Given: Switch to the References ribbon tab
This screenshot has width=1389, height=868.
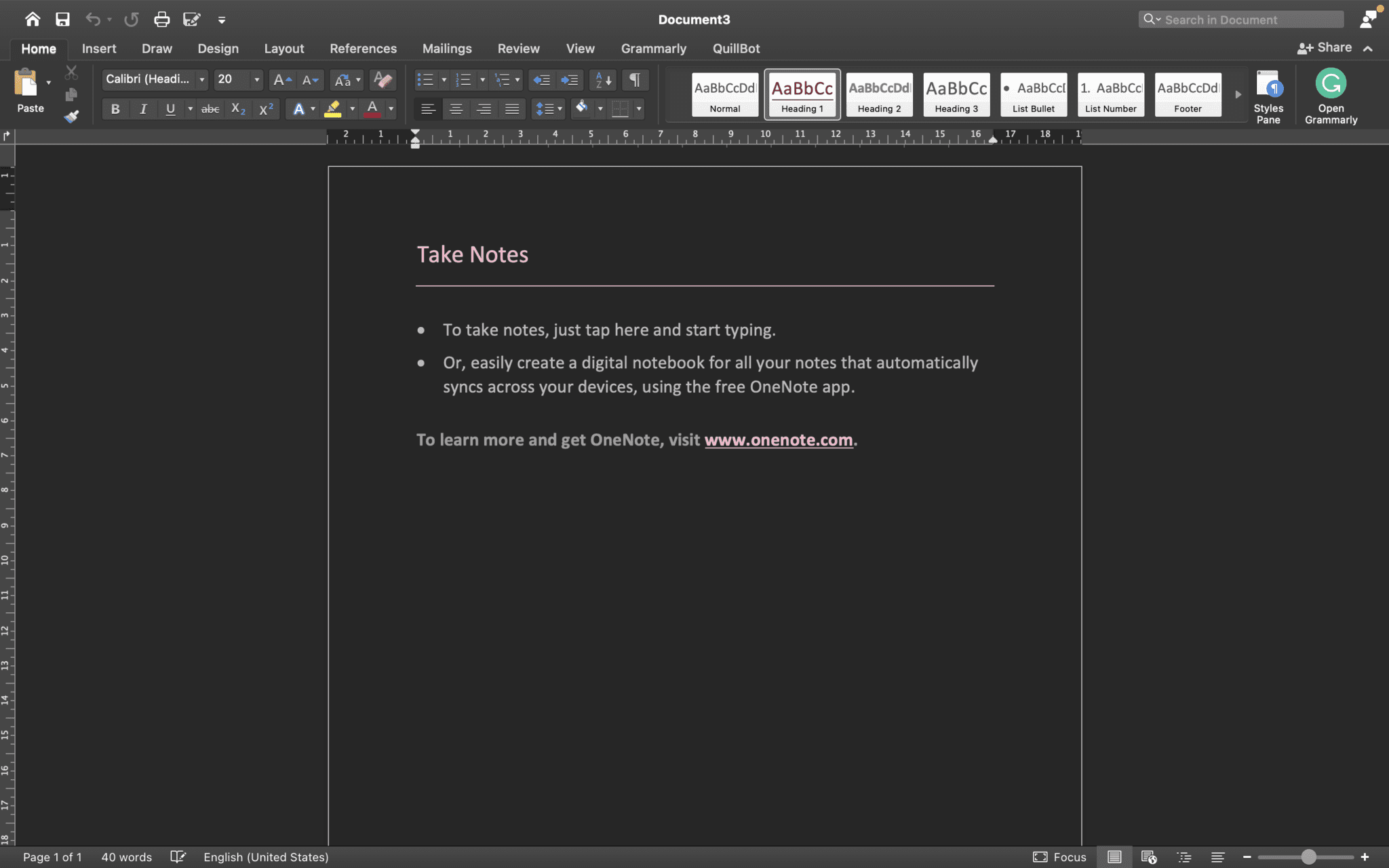Looking at the screenshot, I should (x=363, y=48).
